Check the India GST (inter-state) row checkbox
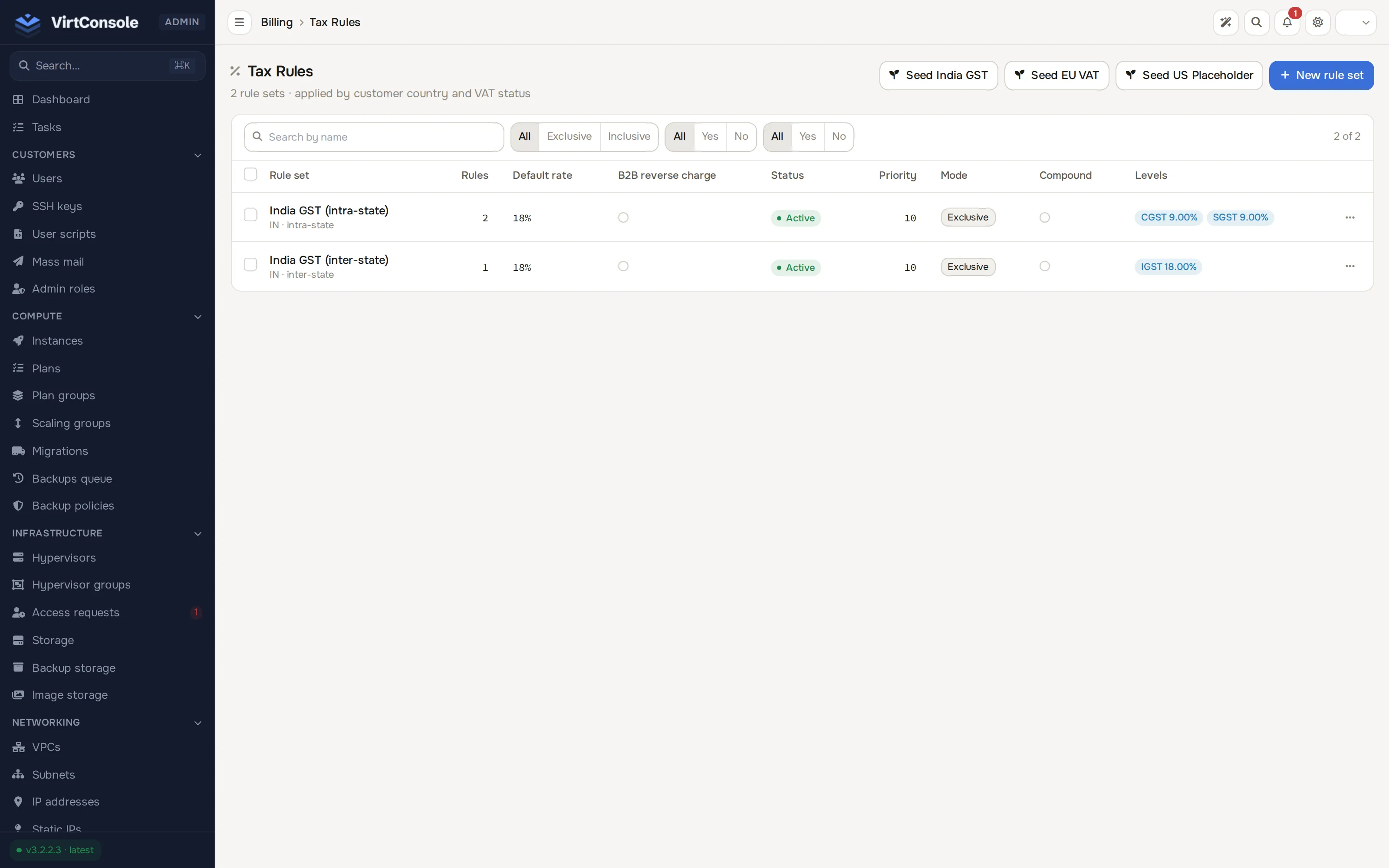This screenshot has height=868, width=1389. tap(250, 264)
